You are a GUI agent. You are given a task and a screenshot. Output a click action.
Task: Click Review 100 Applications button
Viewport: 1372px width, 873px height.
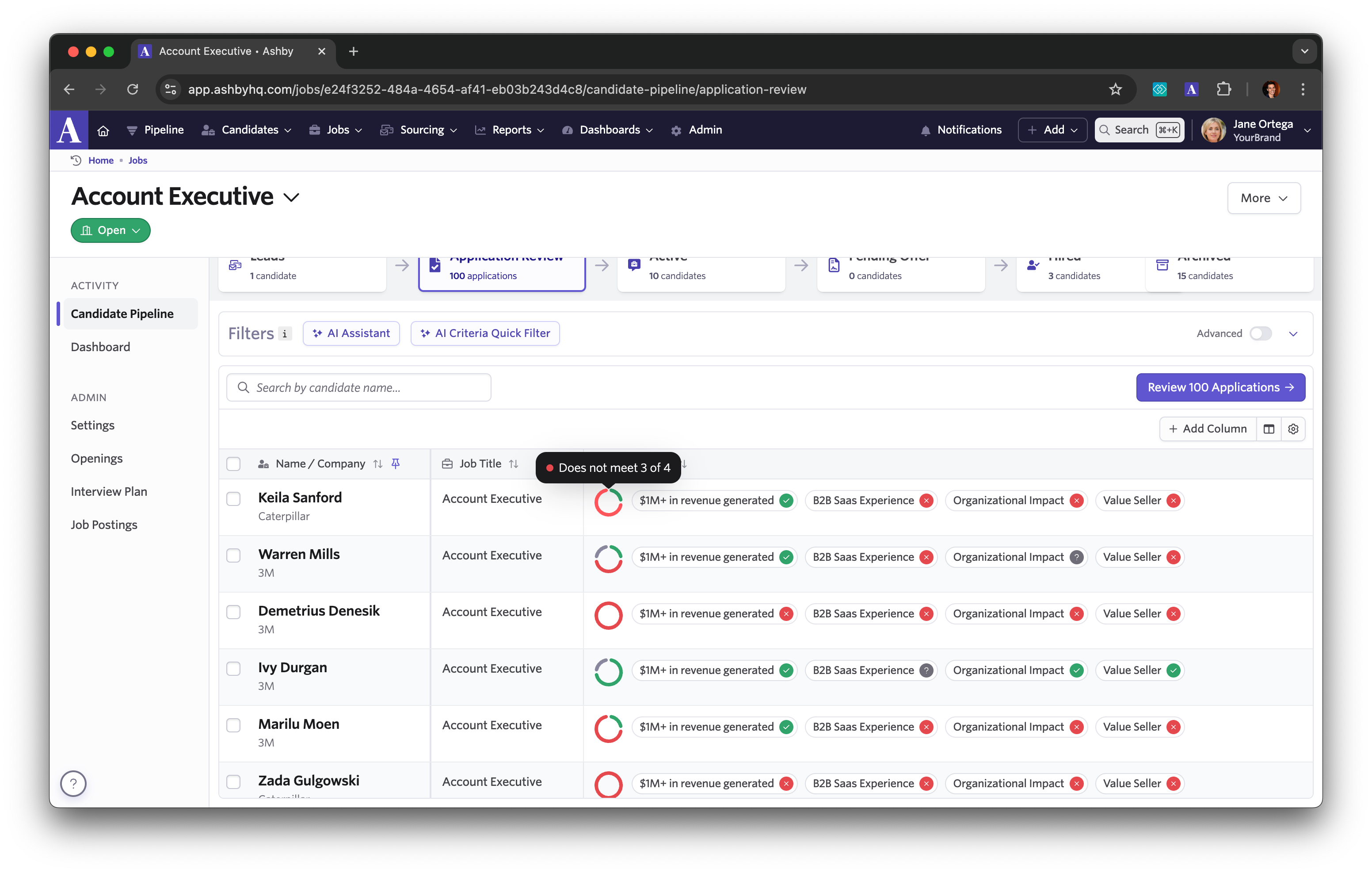click(1220, 387)
